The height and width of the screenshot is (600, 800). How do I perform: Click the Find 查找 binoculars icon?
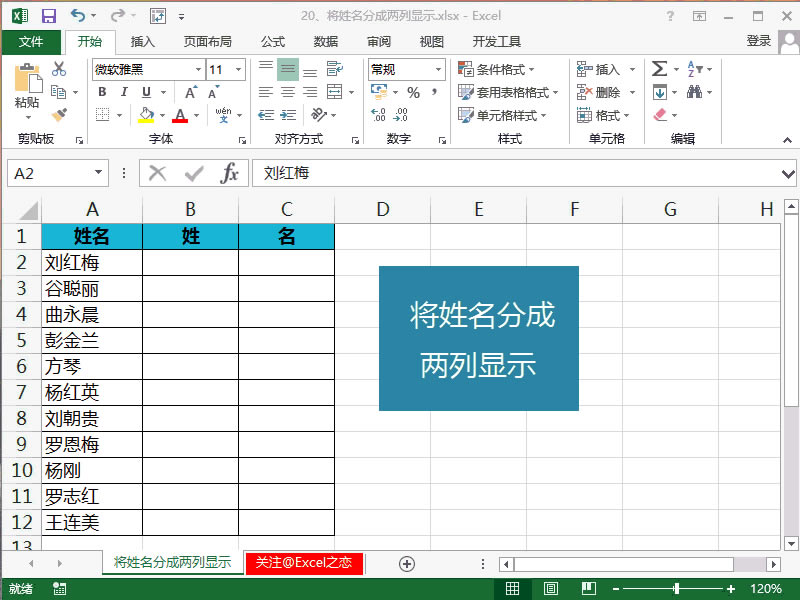tap(695, 92)
